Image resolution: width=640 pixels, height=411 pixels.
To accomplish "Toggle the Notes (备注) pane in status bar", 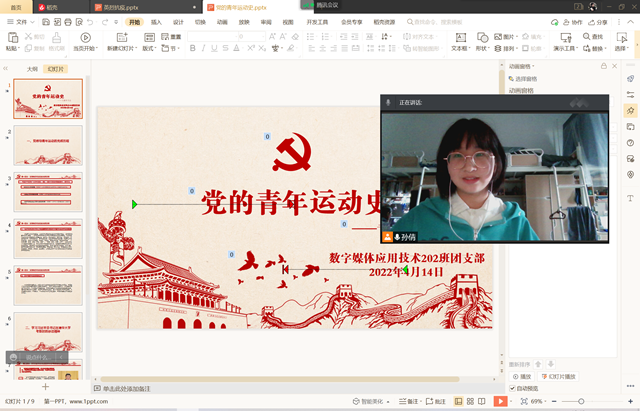I will point(409,401).
